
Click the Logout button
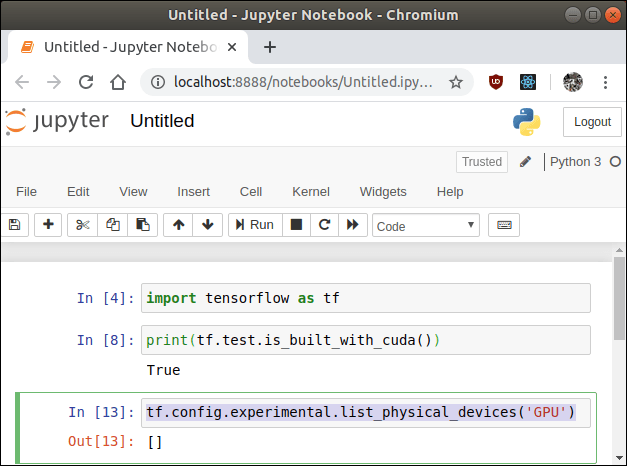(592, 122)
